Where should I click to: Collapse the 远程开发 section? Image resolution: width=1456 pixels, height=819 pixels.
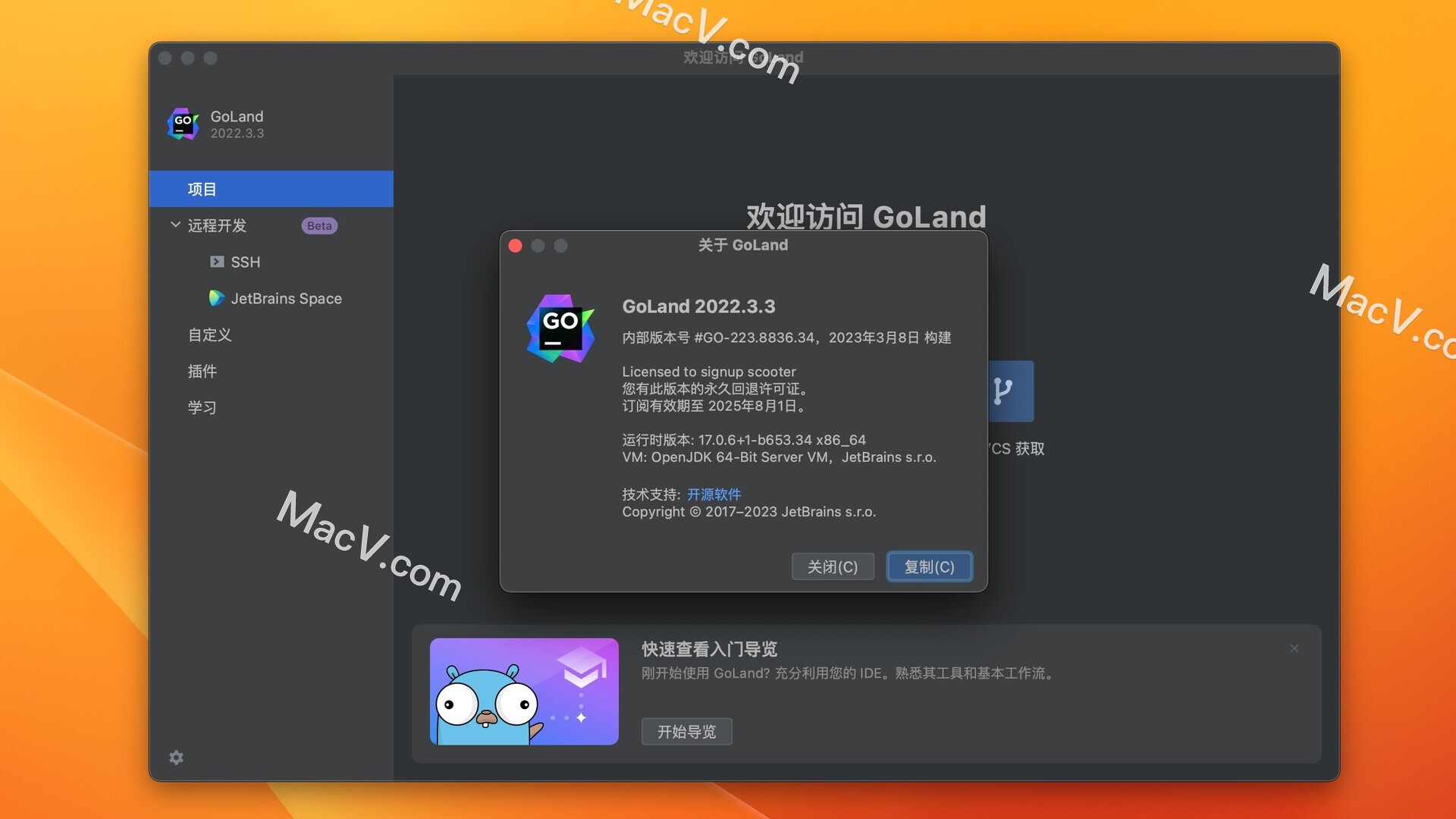pos(175,225)
